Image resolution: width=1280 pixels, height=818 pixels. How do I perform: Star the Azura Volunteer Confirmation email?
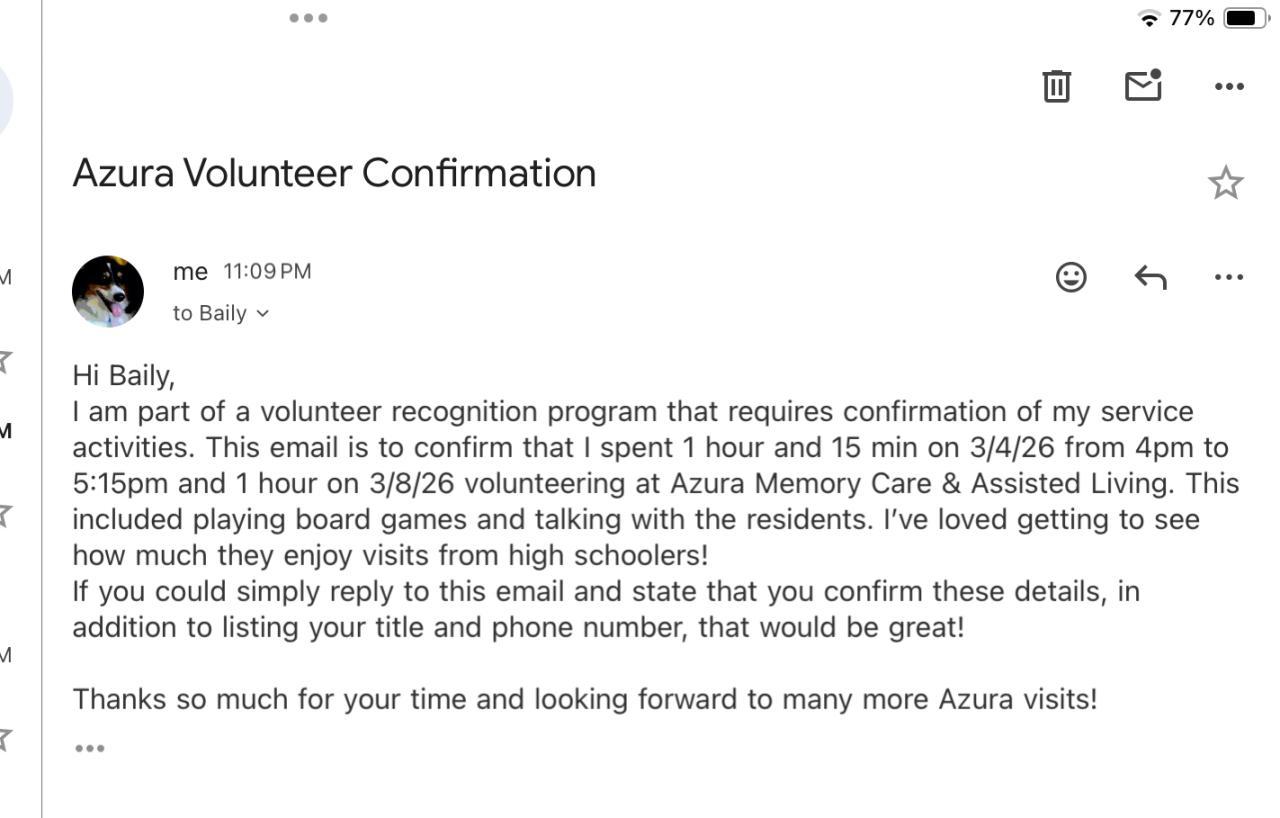[x=1225, y=183]
